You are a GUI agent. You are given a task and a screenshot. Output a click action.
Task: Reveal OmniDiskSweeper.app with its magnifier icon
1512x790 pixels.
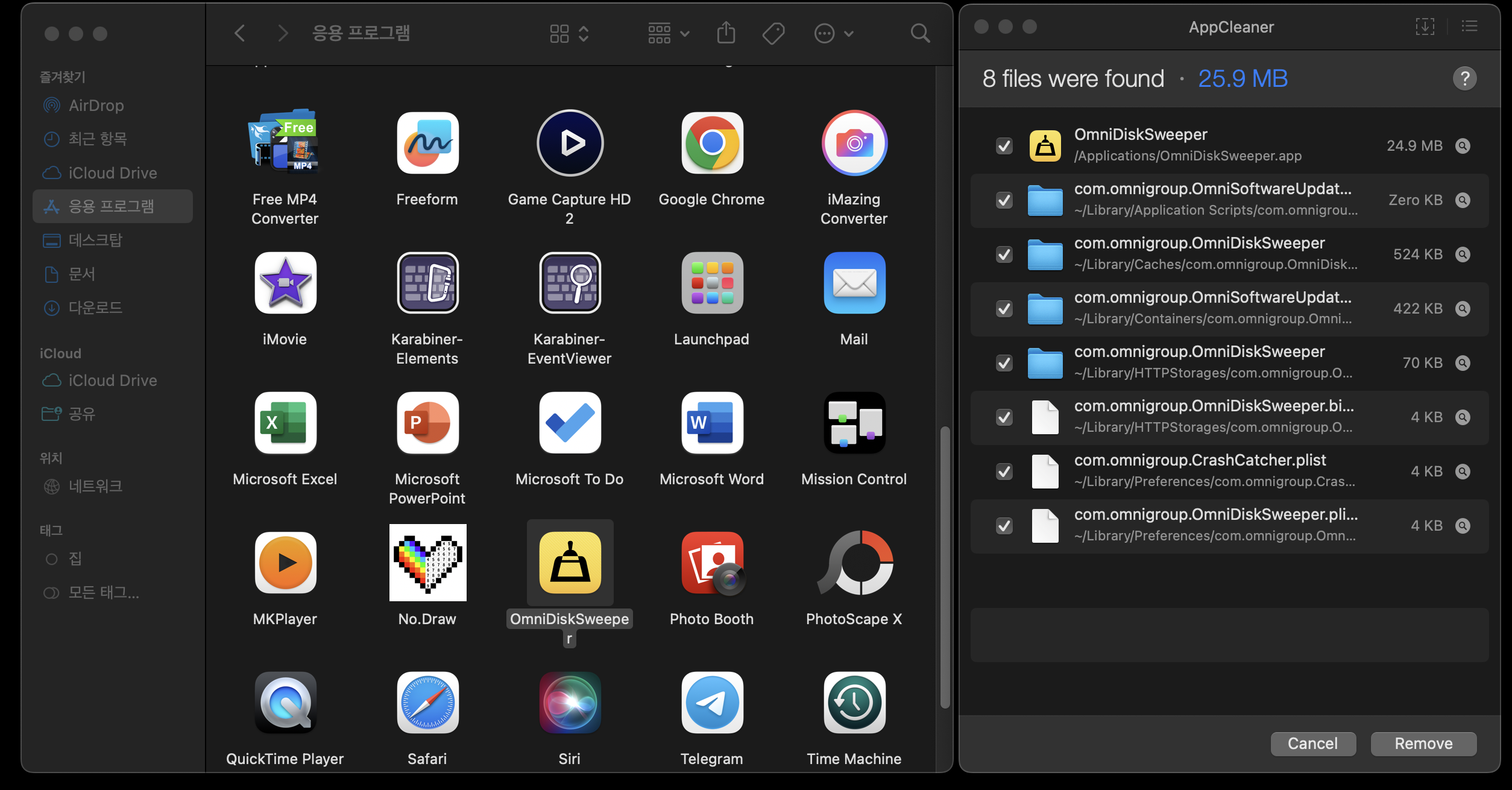click(x=1463, y=146)
